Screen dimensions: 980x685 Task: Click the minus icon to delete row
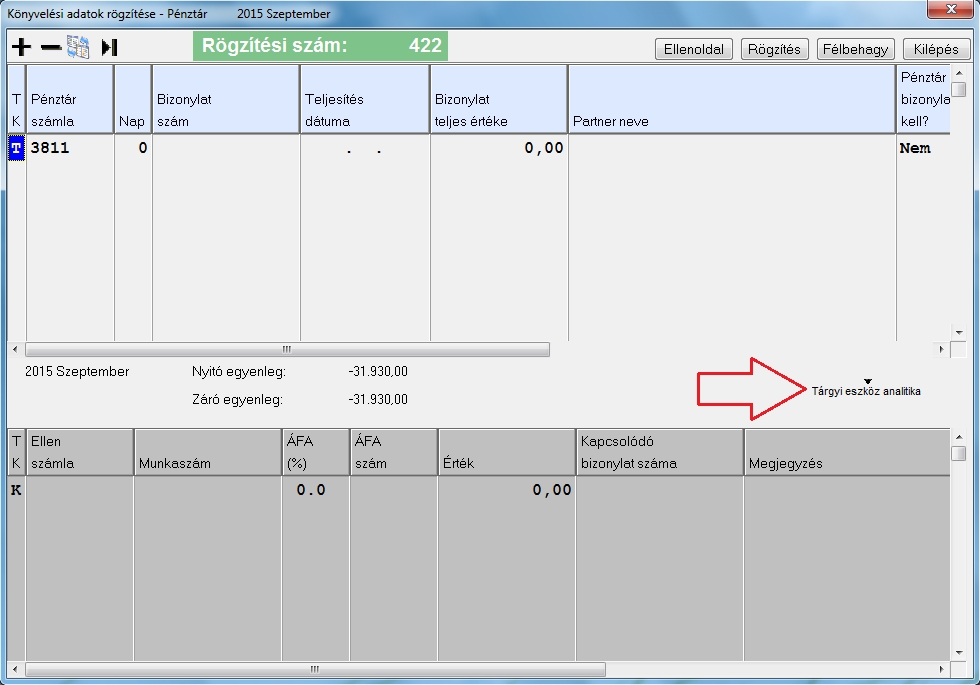tap(51, 47)
